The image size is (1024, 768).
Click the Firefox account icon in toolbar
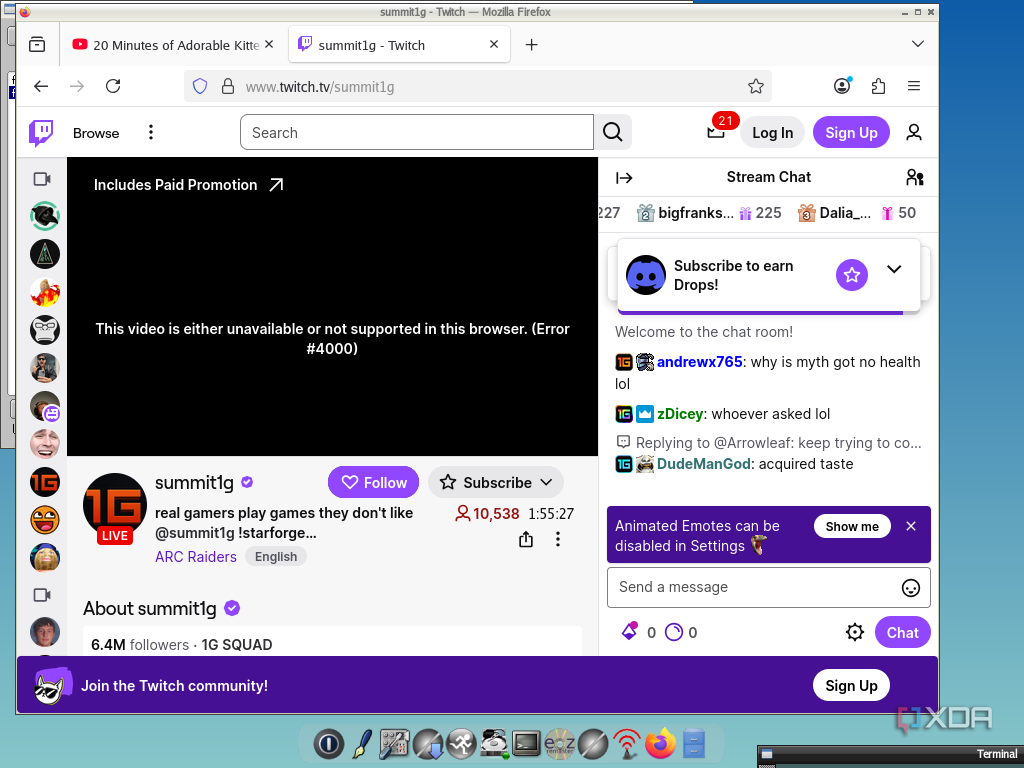(x=842, y=86)
